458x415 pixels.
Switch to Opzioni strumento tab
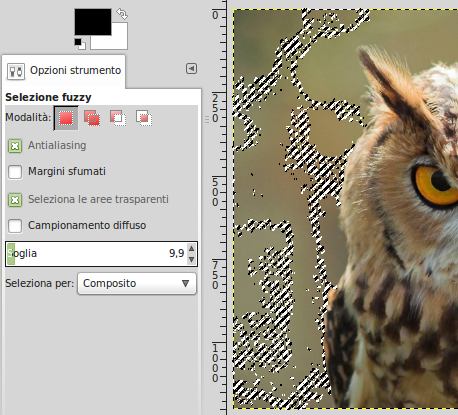pyautogui.click(x=64, y=71)
